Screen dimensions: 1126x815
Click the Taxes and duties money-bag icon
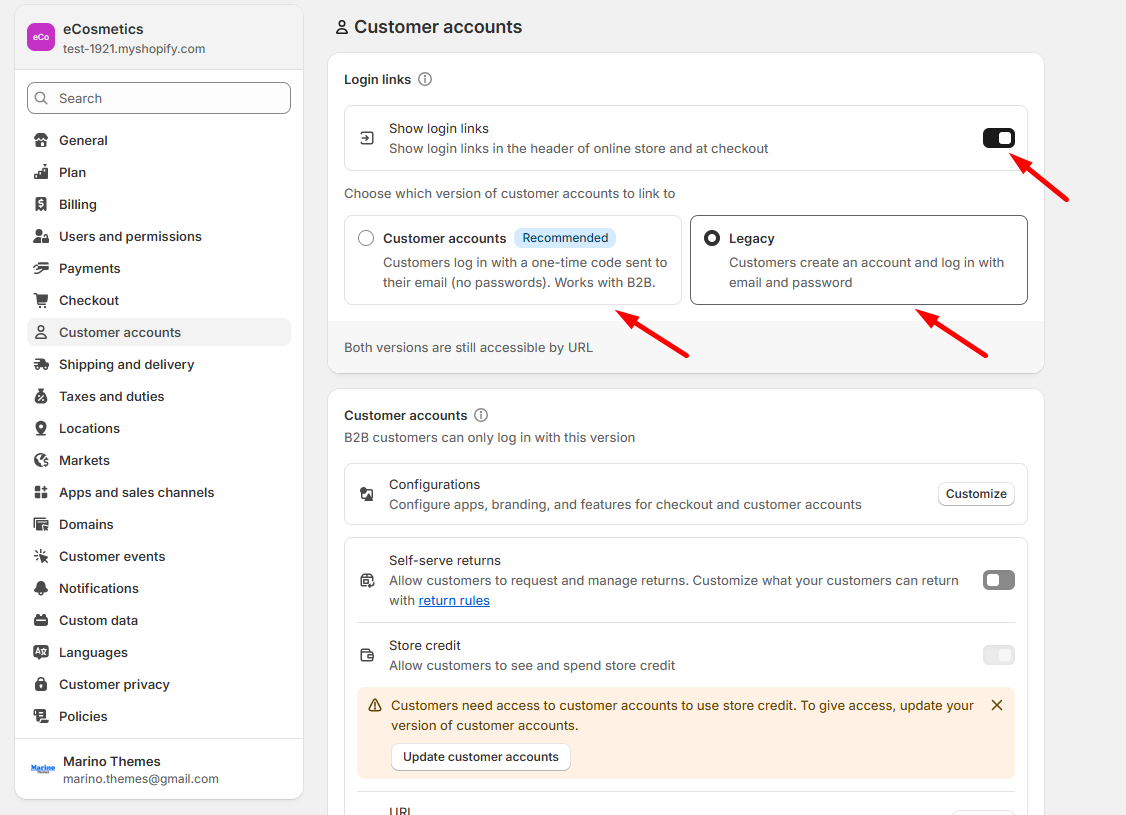click(41, 396)
